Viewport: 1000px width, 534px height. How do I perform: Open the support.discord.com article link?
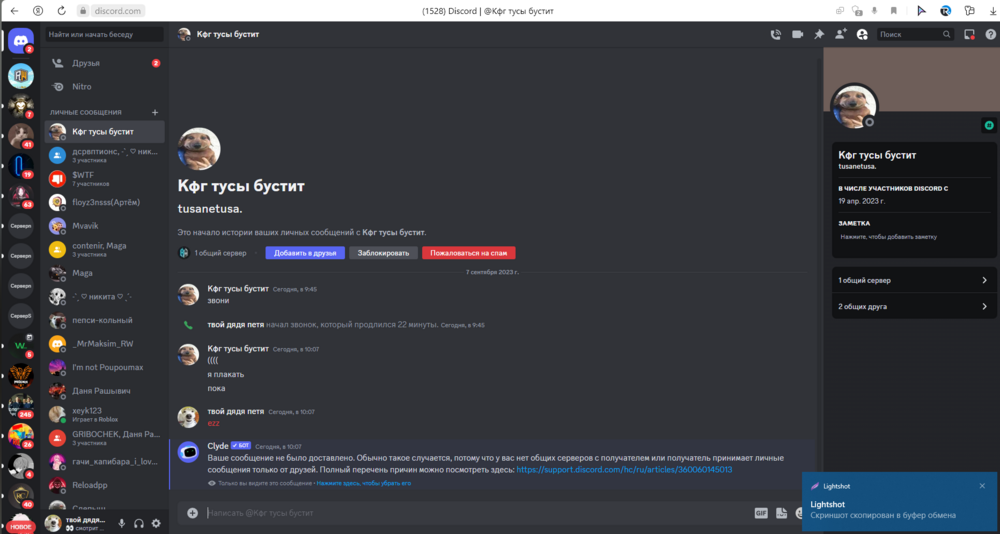[624, 470]
